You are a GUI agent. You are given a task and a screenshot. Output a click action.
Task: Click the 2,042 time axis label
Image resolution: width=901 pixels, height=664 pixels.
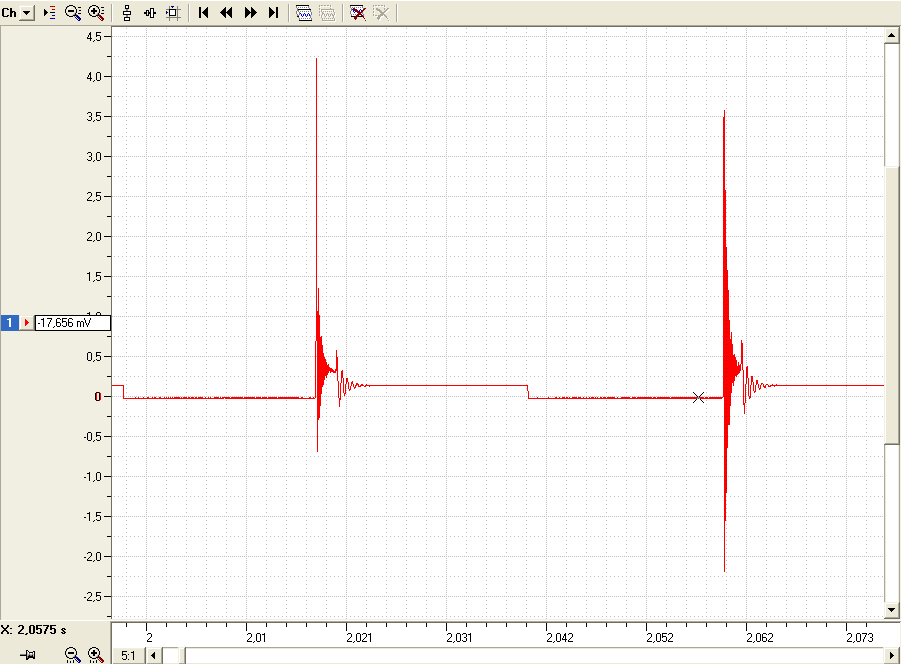click(x=560, y=638)
